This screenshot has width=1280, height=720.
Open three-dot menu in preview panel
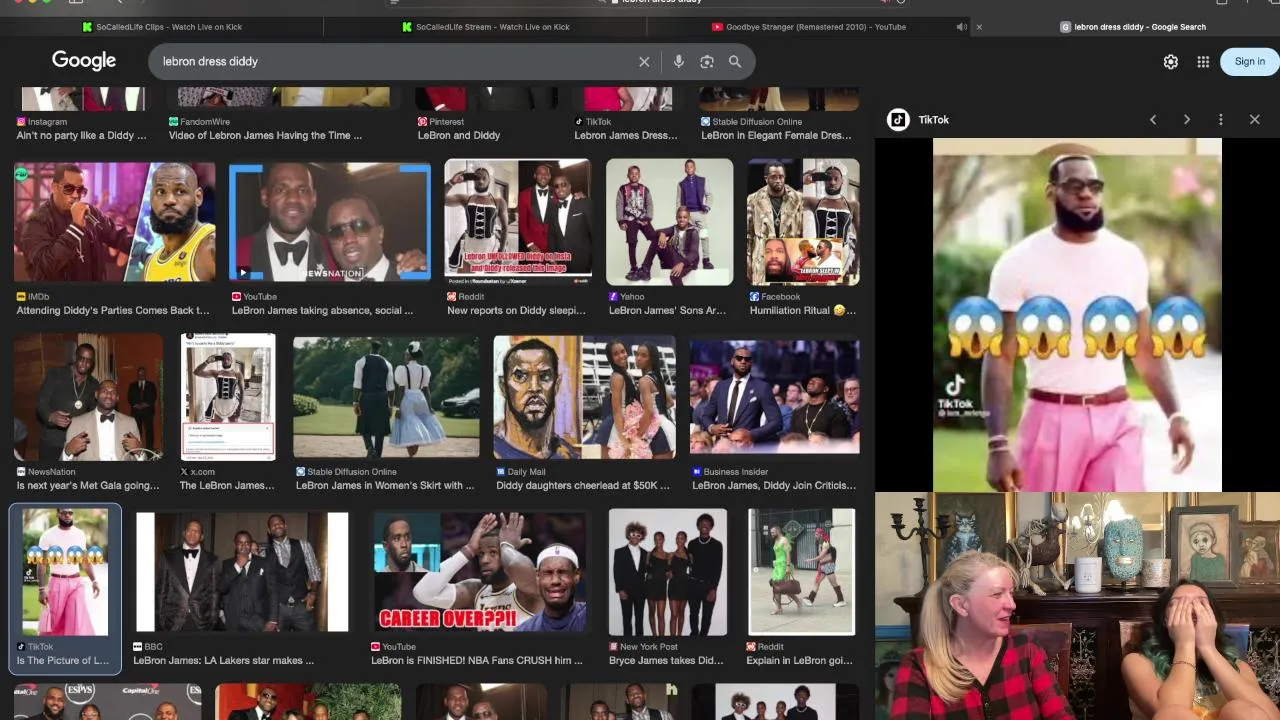(1220, 120)
